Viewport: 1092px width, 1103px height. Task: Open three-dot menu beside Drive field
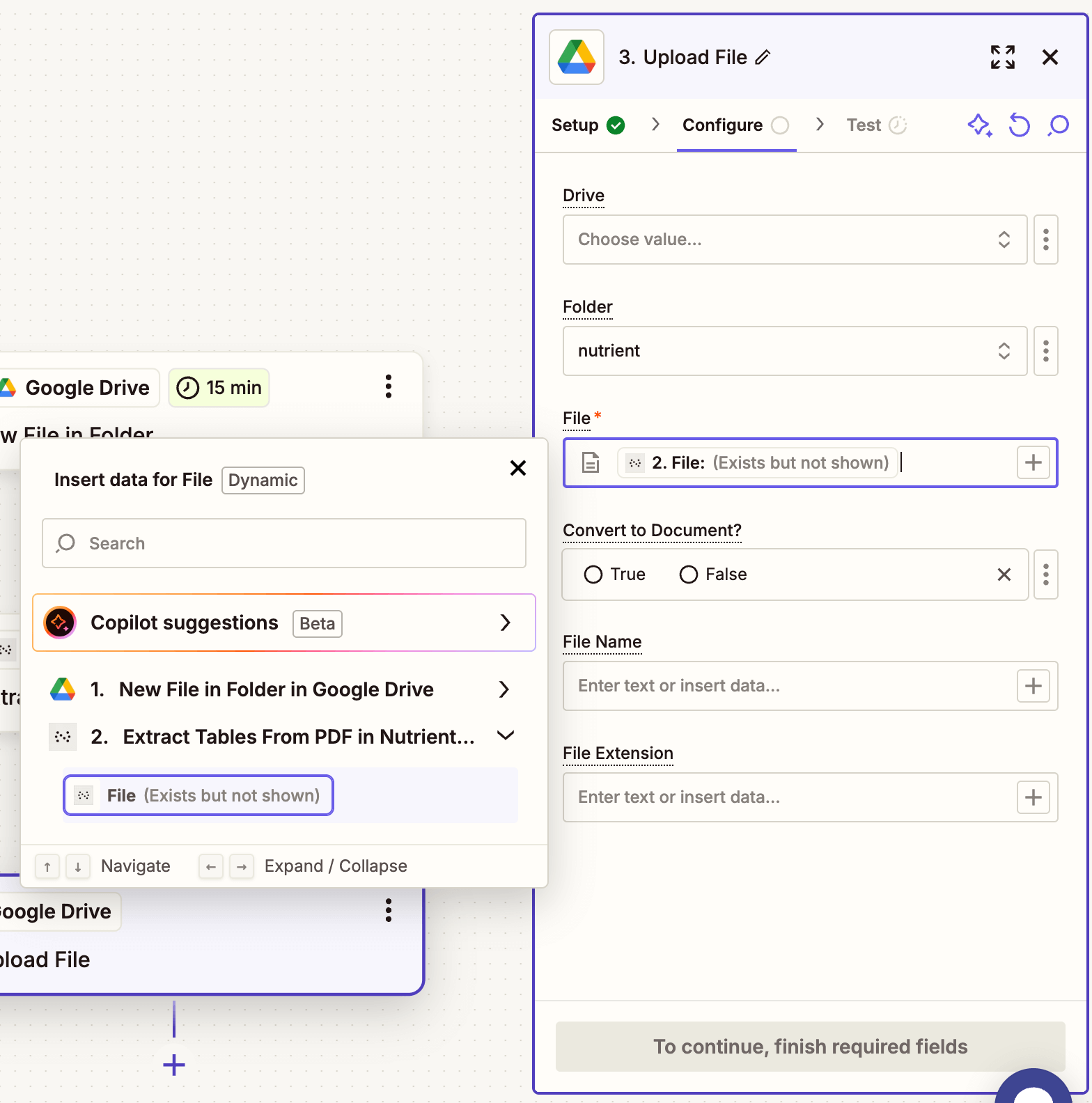point(1045,240)
